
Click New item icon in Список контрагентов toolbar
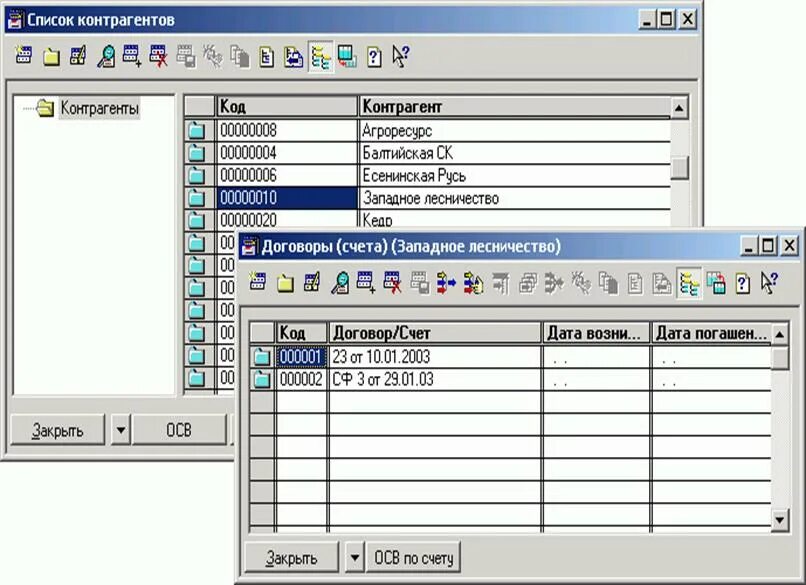click(x=24, y=56)
